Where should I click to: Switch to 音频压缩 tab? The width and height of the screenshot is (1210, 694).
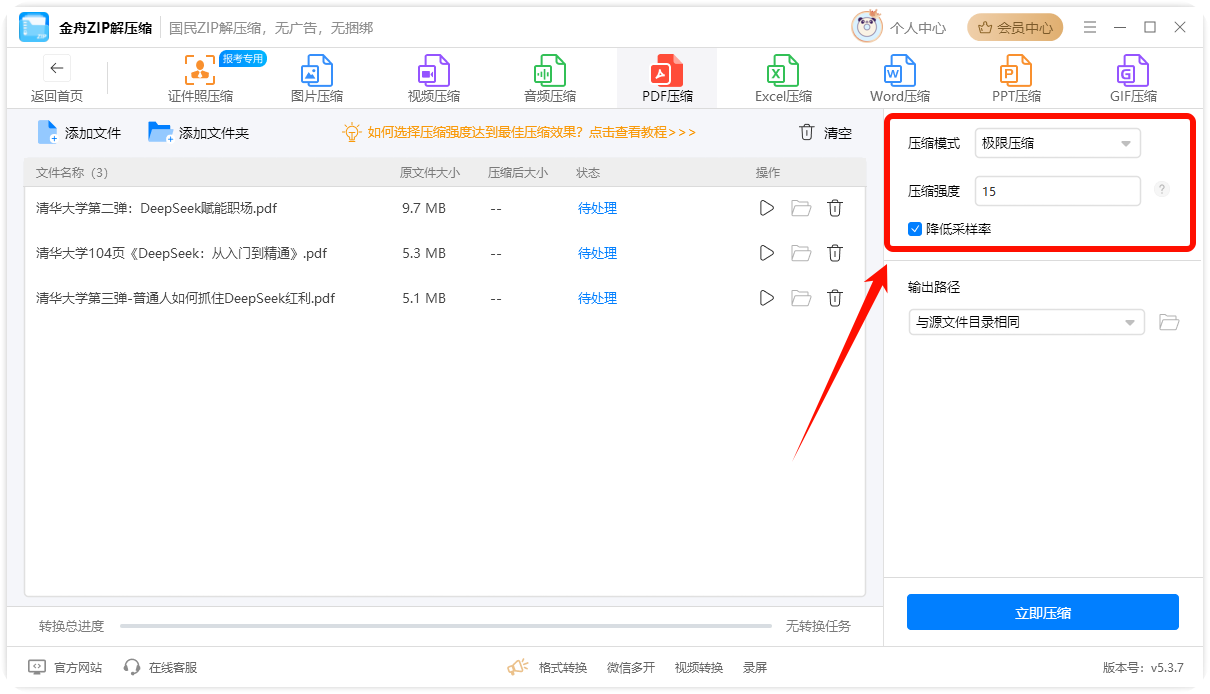pyautogui.click(x=550, y=79)
